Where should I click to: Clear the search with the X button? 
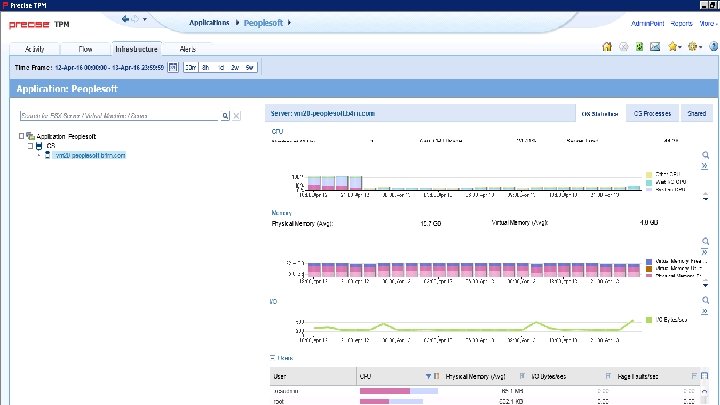point(236,116)
